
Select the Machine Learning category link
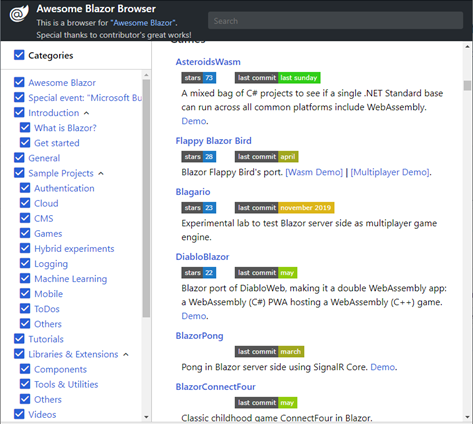(71, 279)
